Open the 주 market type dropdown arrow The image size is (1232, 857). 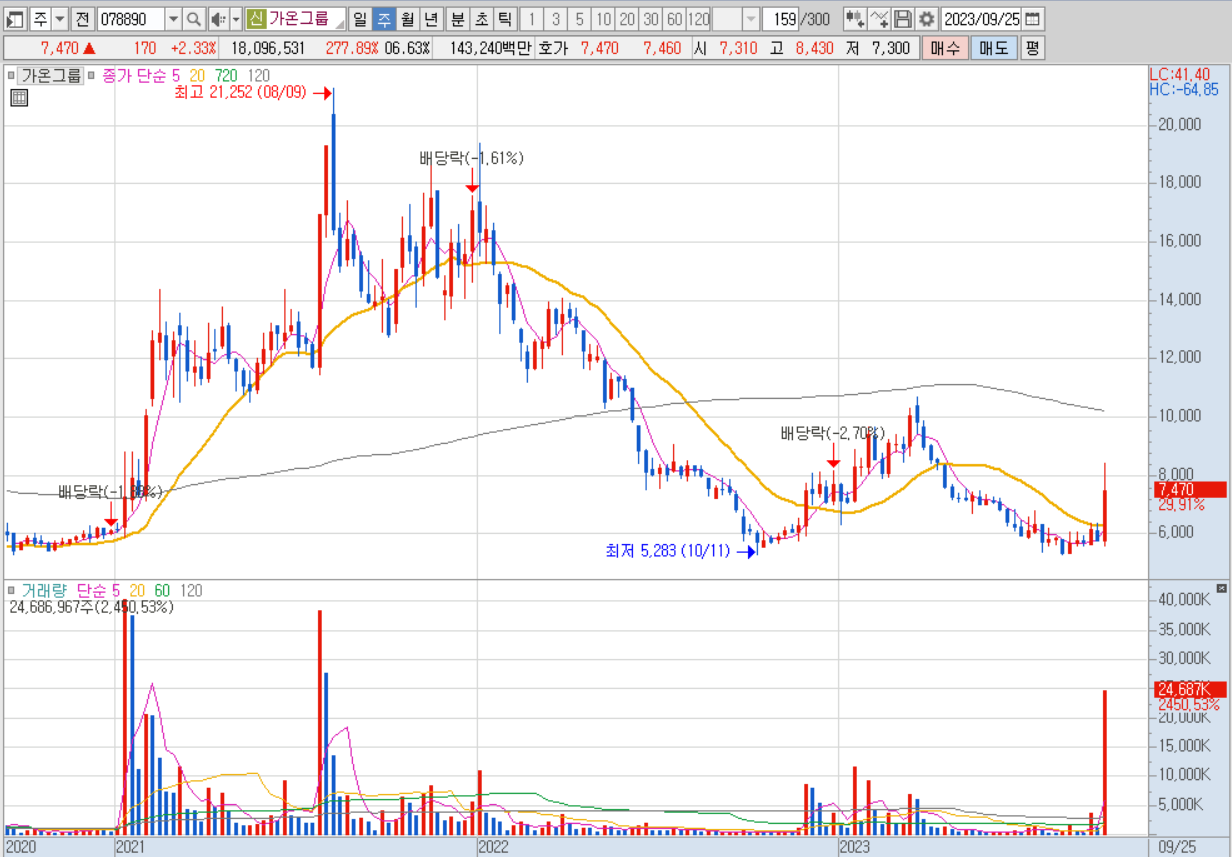click(59, 19)
